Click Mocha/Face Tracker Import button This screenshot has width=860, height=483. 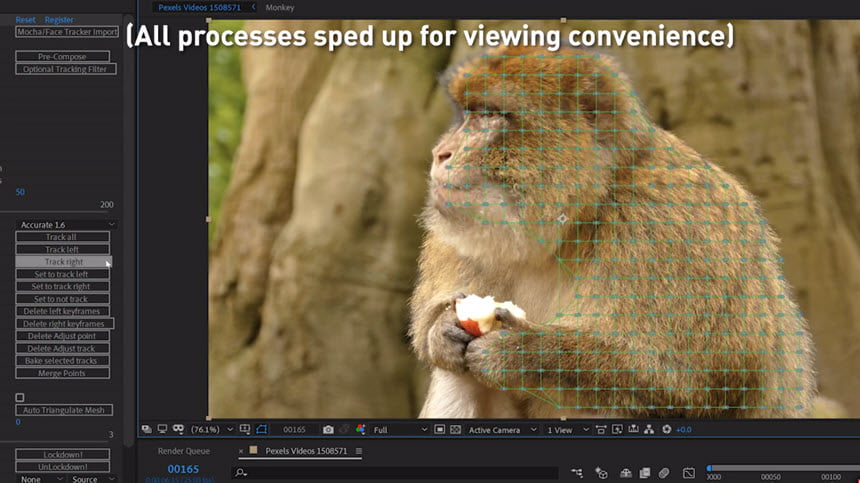67,32
